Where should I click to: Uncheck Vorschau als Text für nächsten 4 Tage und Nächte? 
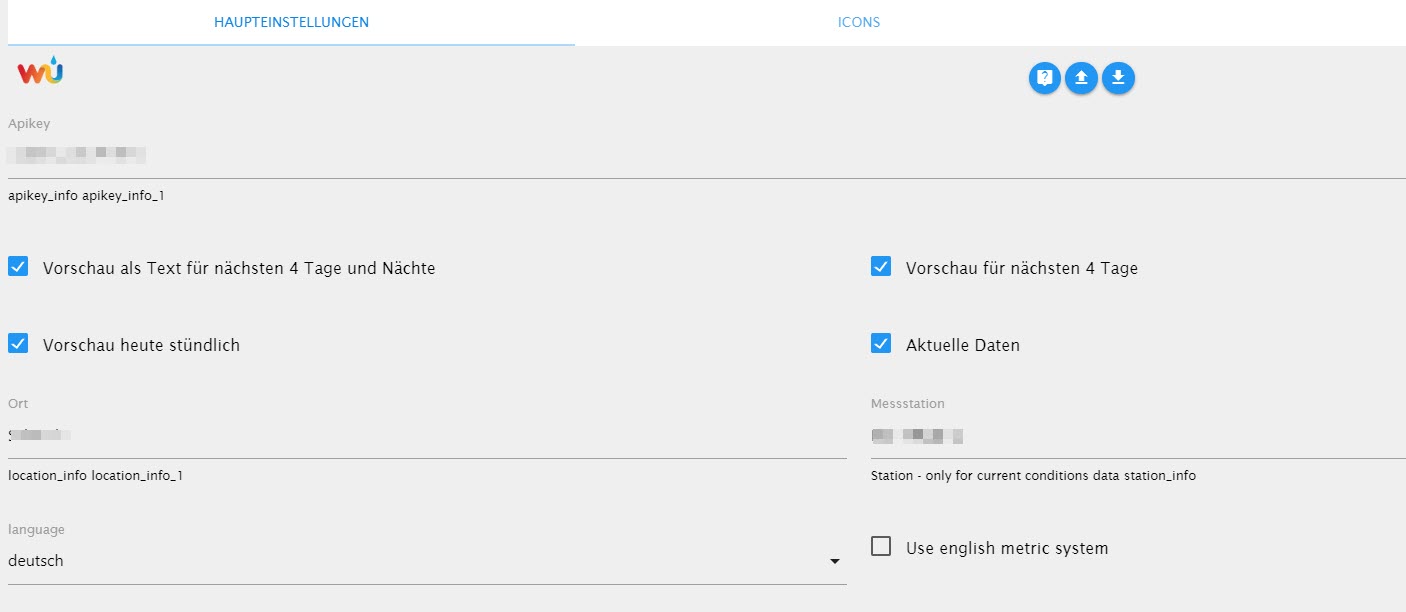pos(18,267)
